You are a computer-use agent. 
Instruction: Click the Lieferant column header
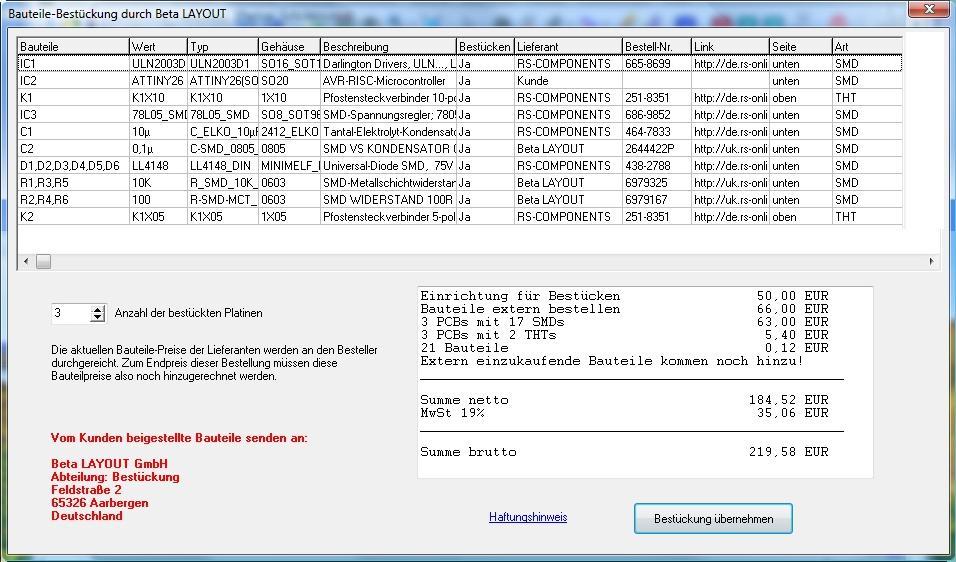566,47
